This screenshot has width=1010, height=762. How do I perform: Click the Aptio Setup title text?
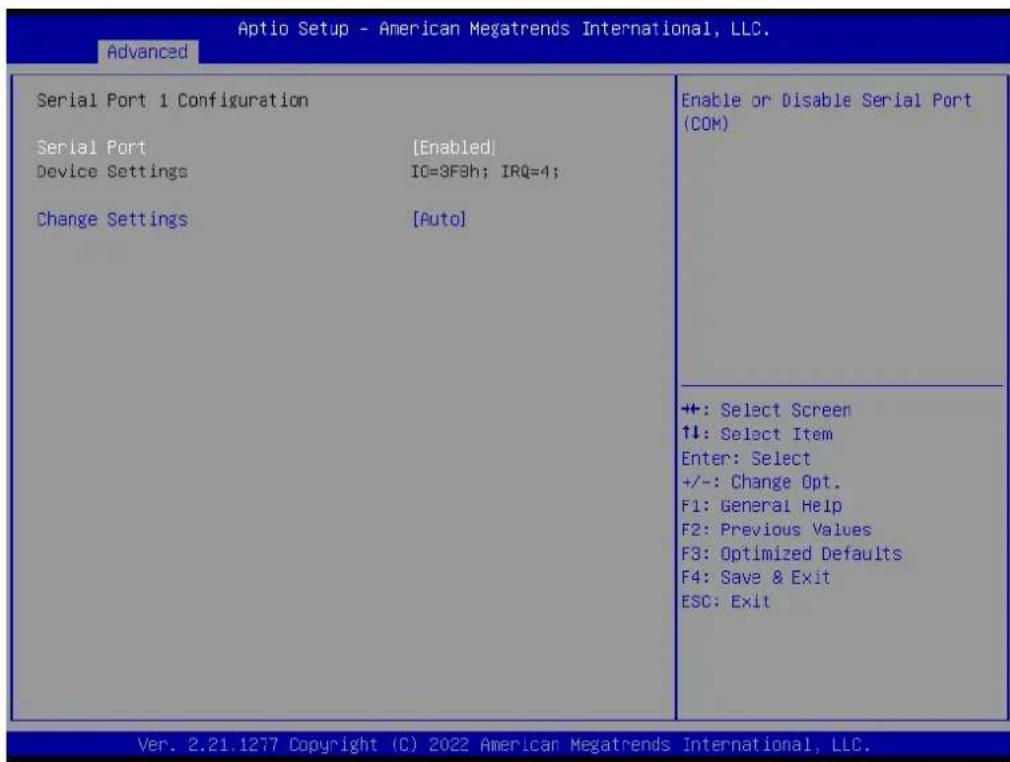[504, 29]
